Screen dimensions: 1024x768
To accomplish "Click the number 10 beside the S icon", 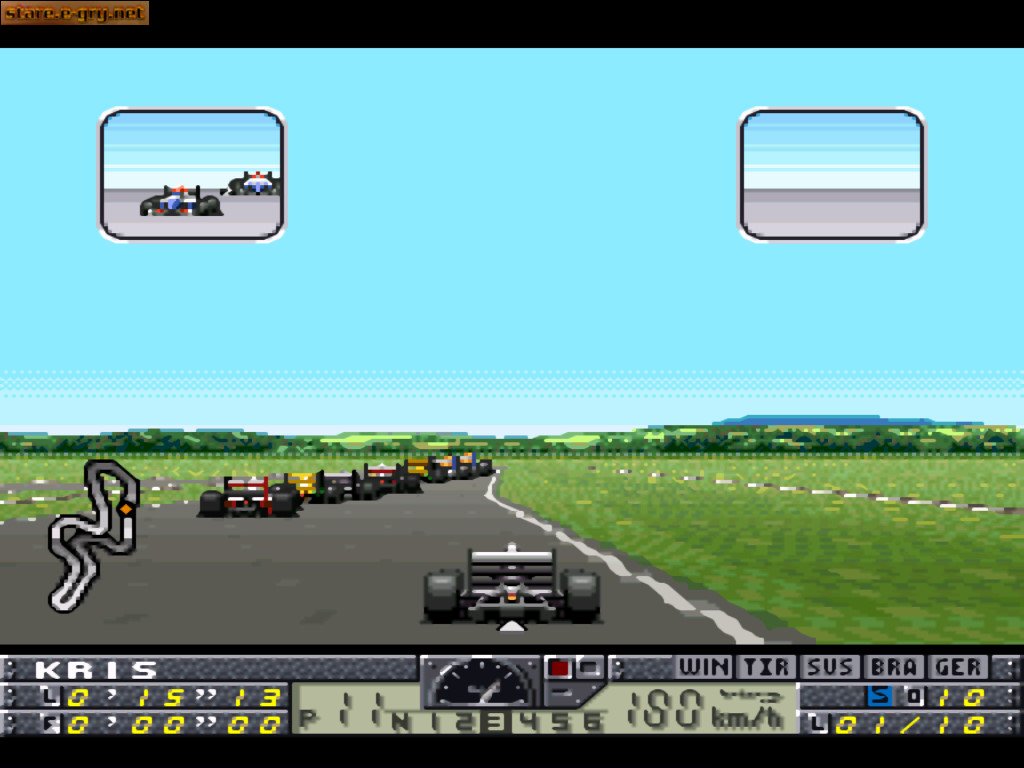I will coord(959,697).
